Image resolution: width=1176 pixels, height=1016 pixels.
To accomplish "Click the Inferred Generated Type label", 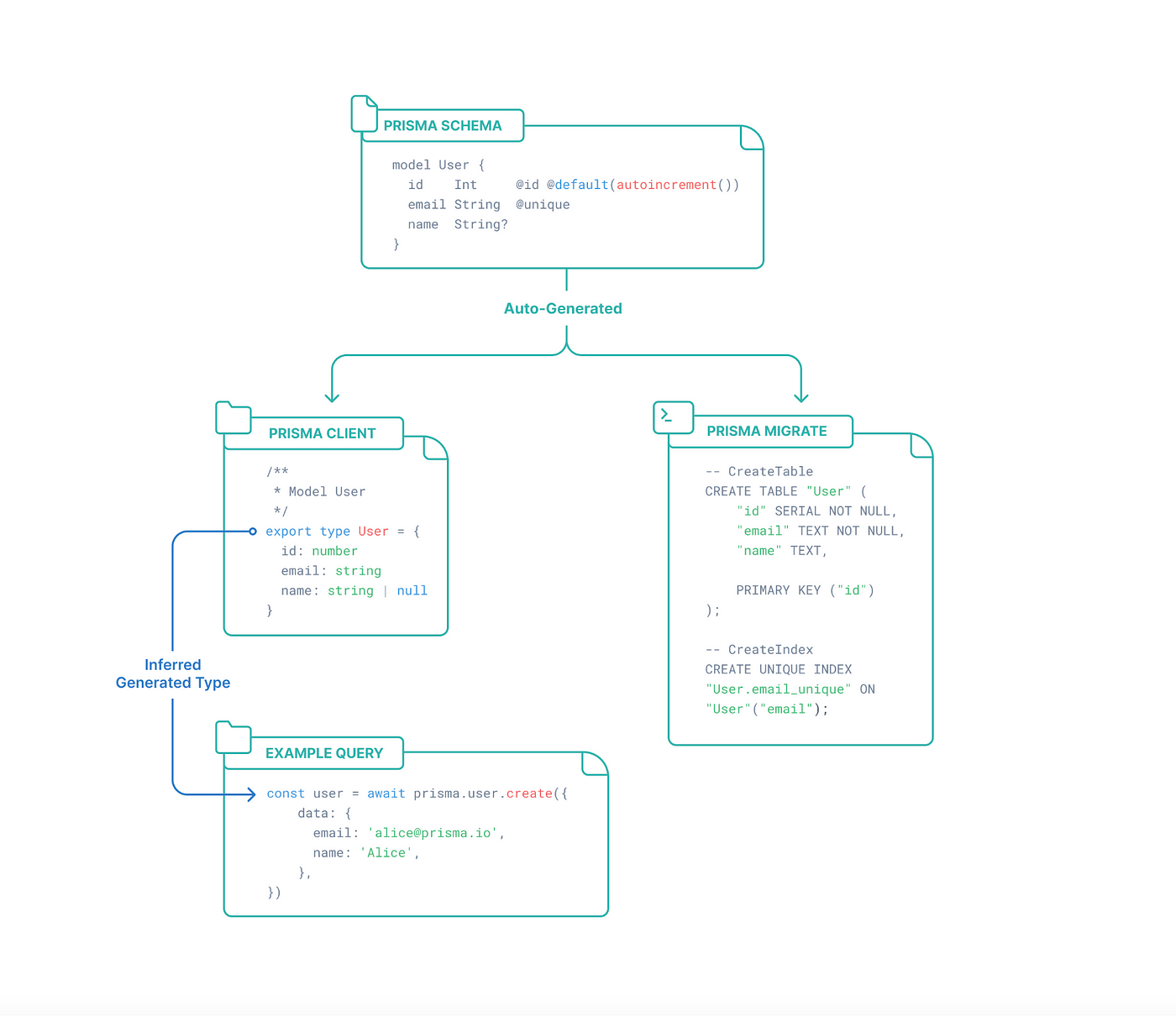I will (x=173, y=673).
